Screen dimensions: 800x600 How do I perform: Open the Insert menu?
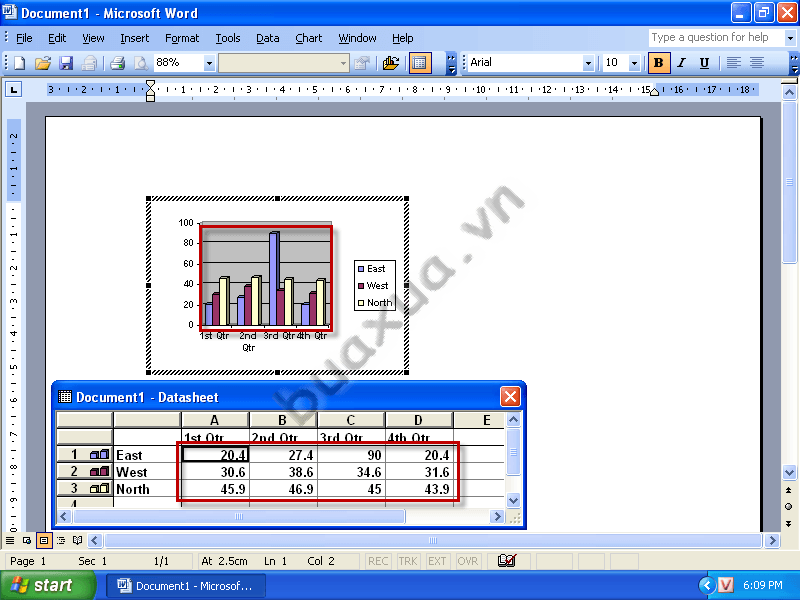(135, 38)
